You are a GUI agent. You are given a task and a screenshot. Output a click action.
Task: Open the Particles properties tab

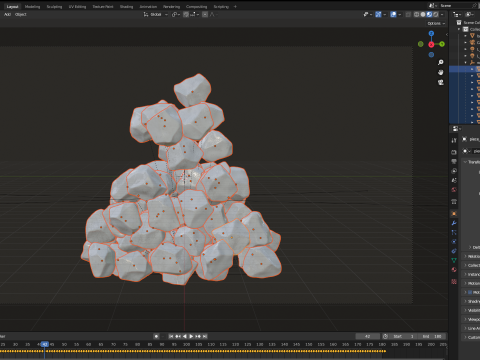[454, 232]
